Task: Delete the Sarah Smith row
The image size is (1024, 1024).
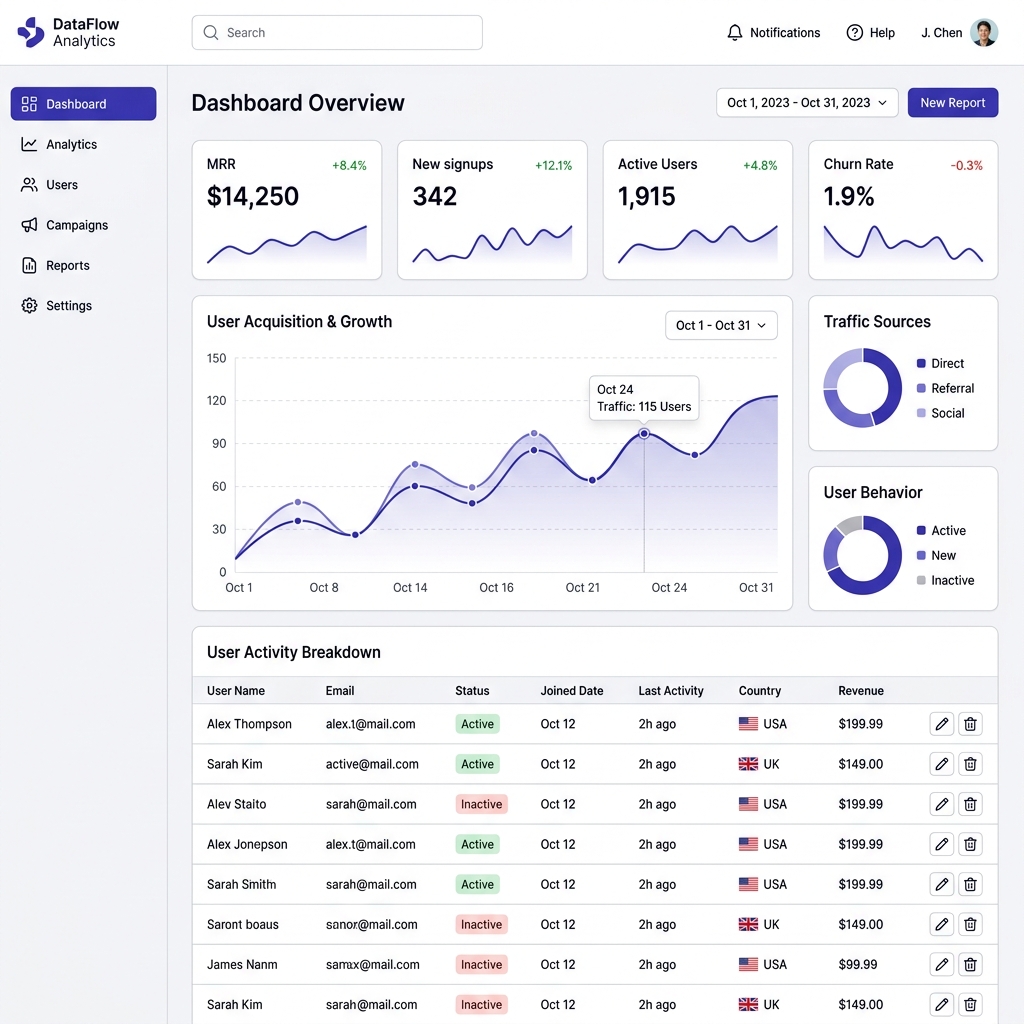Action: (970, 884)
